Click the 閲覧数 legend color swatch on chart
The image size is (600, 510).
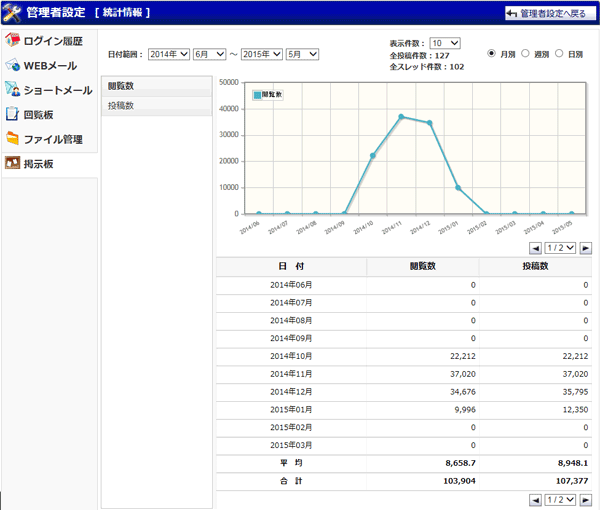257,94
